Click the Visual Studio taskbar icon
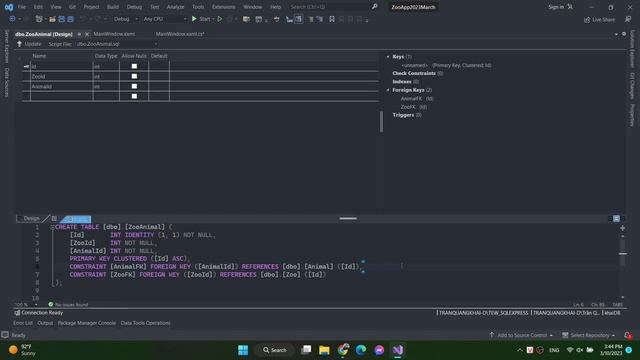This screenshot has width=640, height=360. [x=398, y=350]
